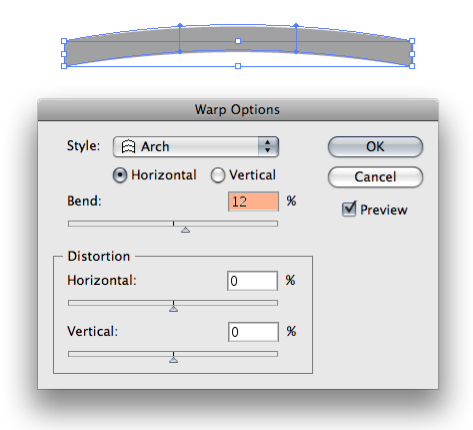The image size is (473, 430).
Task: Click the Arch style combo box
Action: tap(196, 146)
